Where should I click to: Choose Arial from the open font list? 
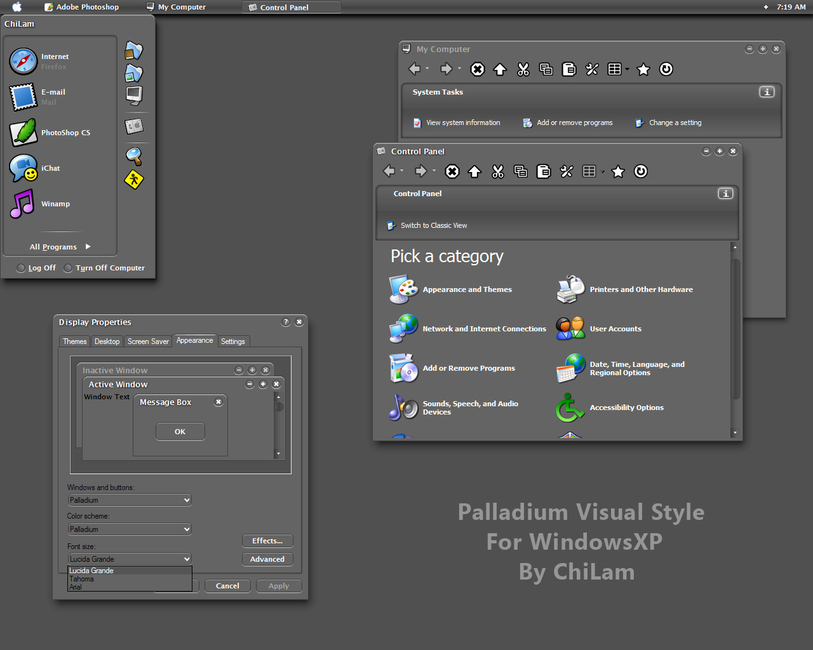[x=130, y=587]
